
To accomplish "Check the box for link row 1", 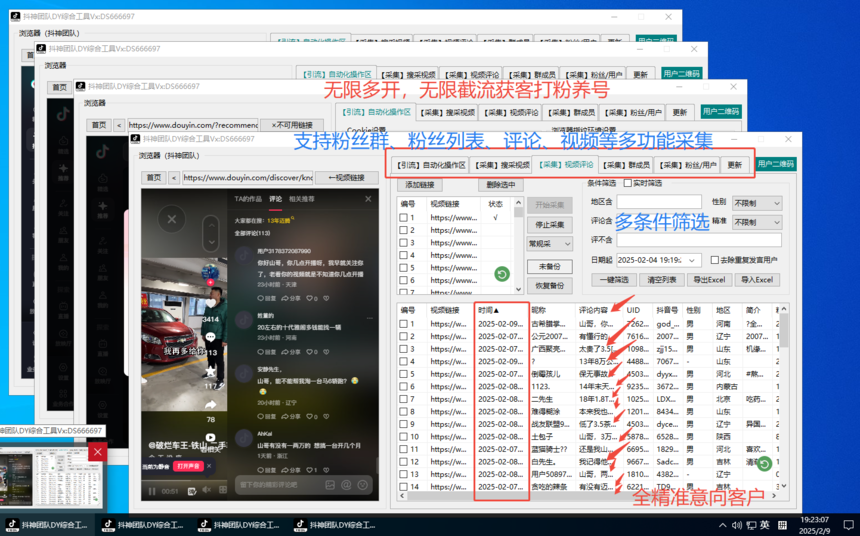I will [x=404, y=218].
